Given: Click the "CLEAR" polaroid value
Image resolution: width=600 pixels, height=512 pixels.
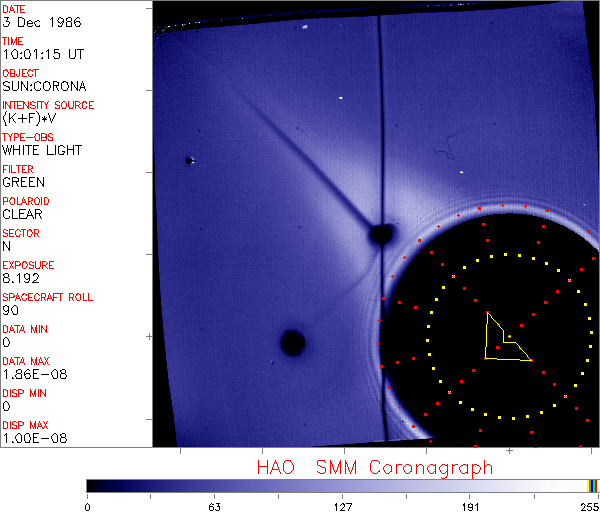Looking at the screenshot, I should click(x=22, y=214).
